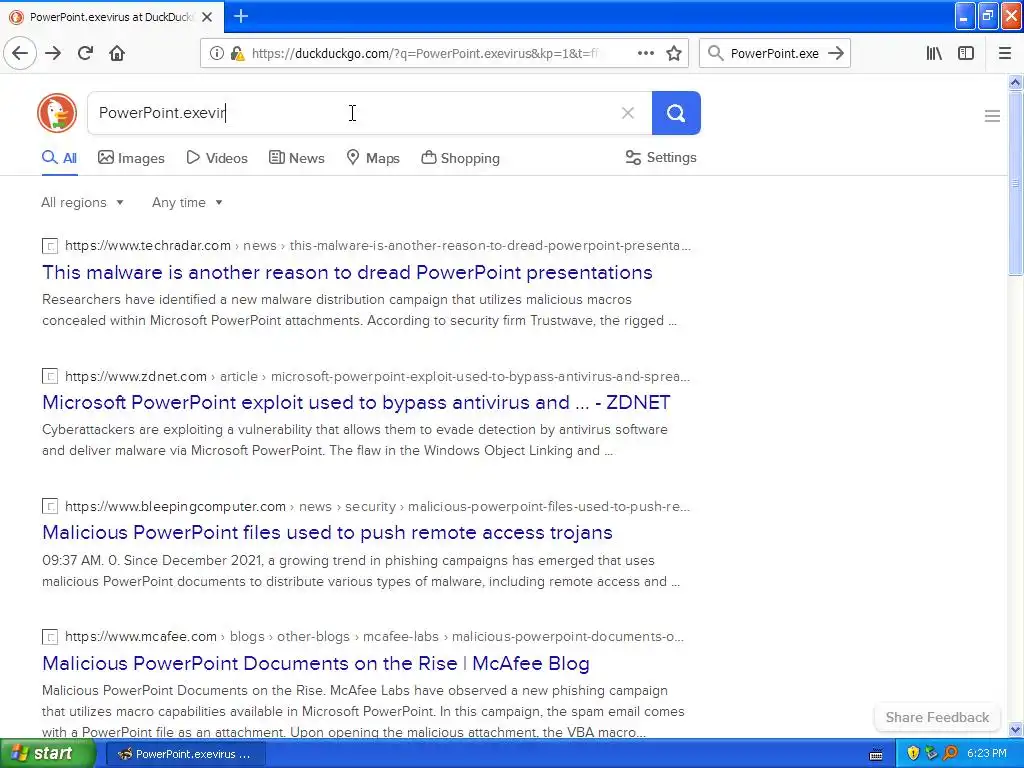The image size is (1024, 768).
Task: Bookmark this page with the star
Action: pos(674,54)
